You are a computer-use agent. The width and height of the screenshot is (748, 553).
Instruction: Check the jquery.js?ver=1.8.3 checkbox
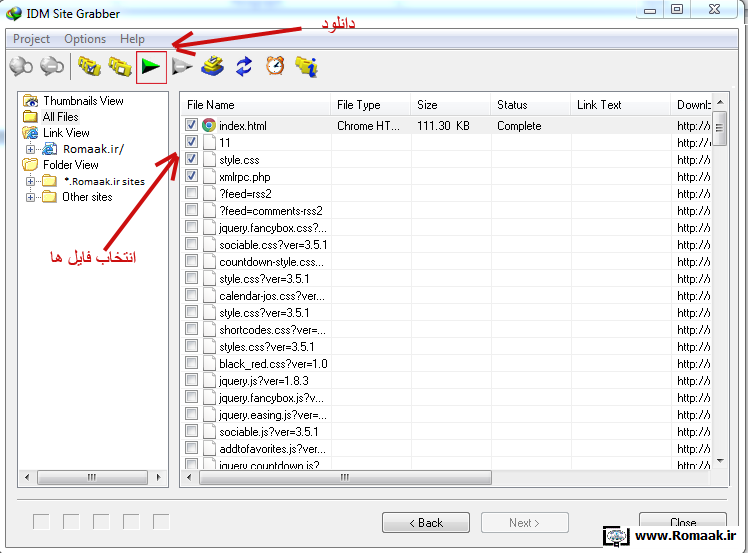pyautogui.click(x=191, y=380)
